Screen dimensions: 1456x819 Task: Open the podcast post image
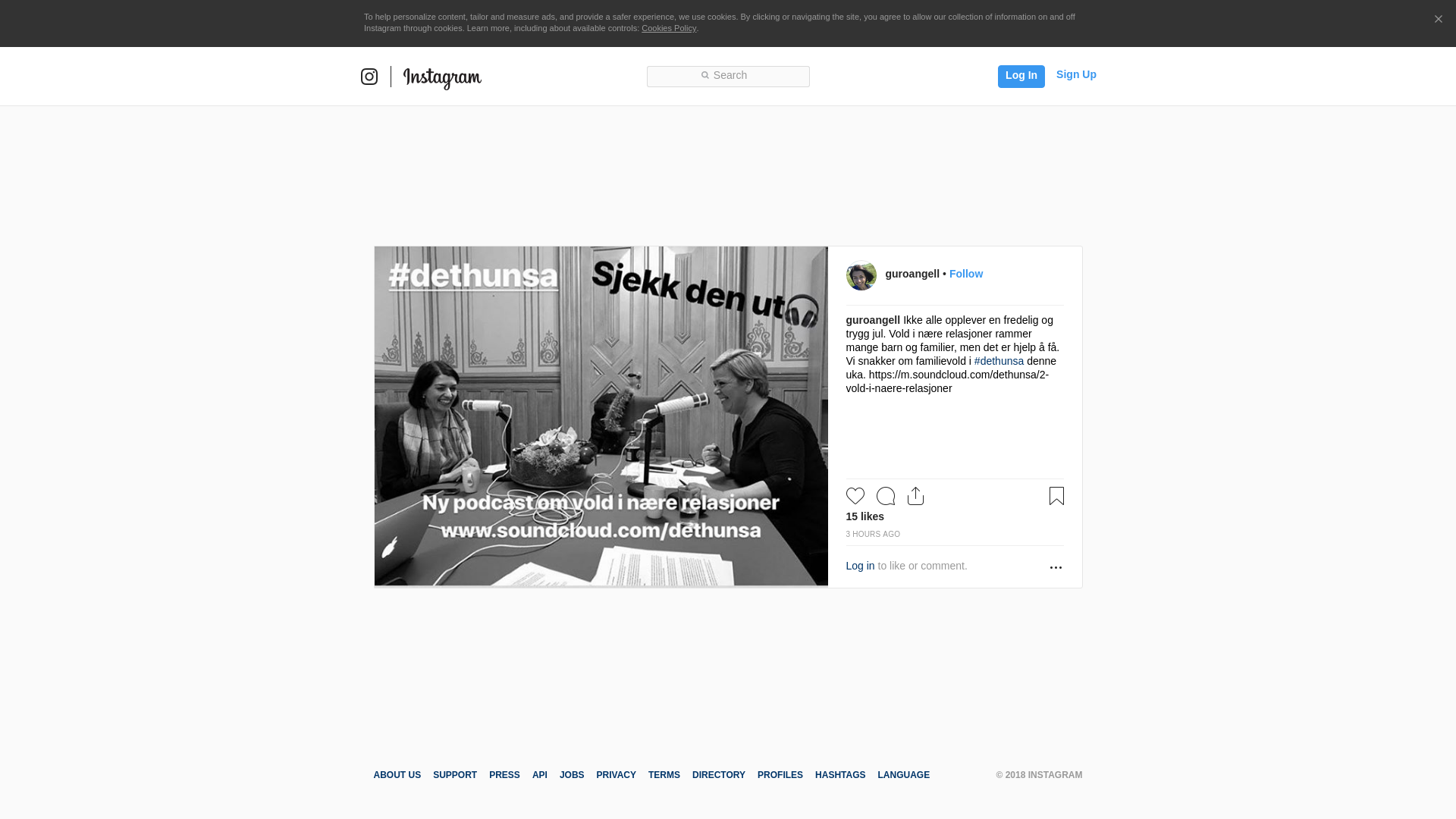601,416
